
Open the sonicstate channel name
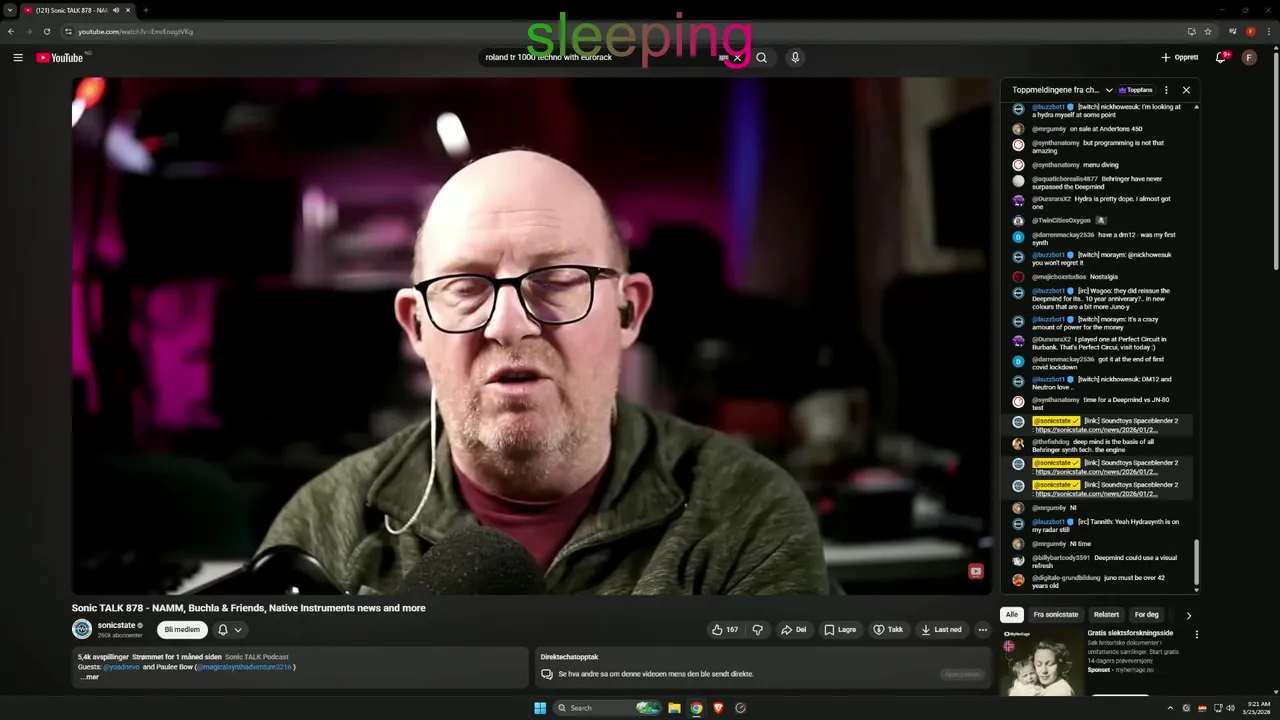point(116,625)
